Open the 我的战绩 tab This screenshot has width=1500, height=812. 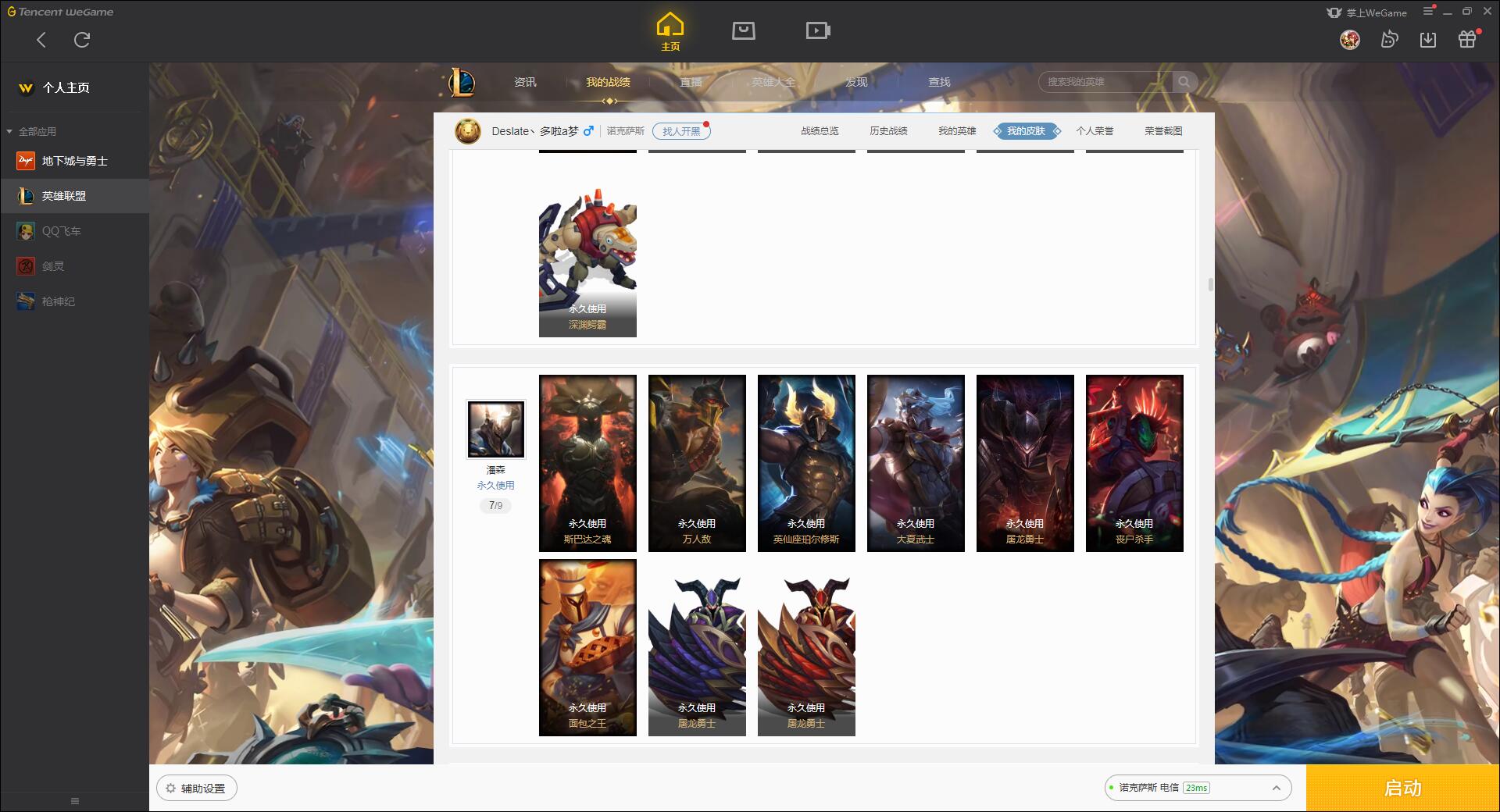(x=608, y=82)
